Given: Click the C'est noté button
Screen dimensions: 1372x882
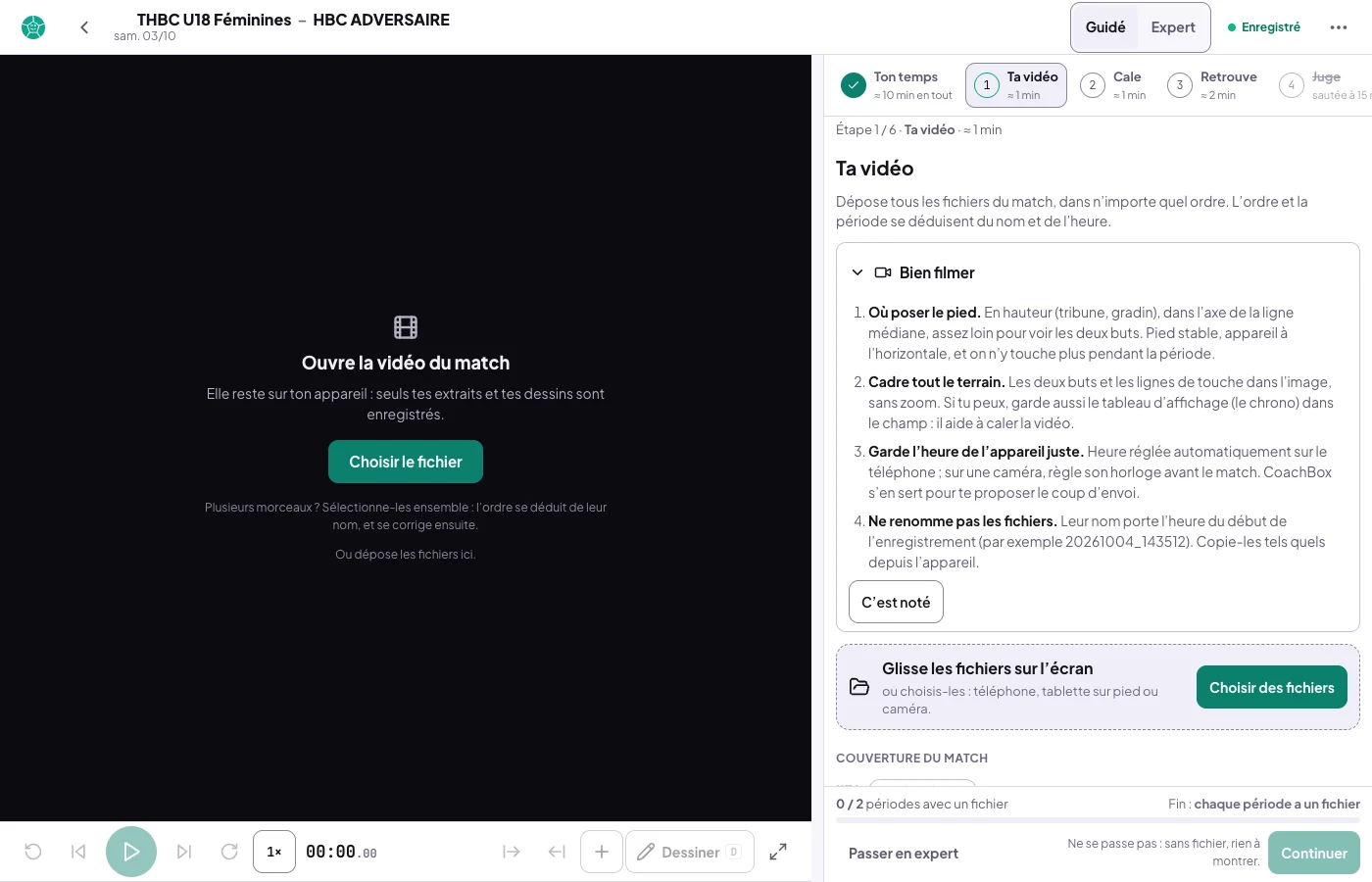Looking at the screenshot, I should tap(896, 602).
